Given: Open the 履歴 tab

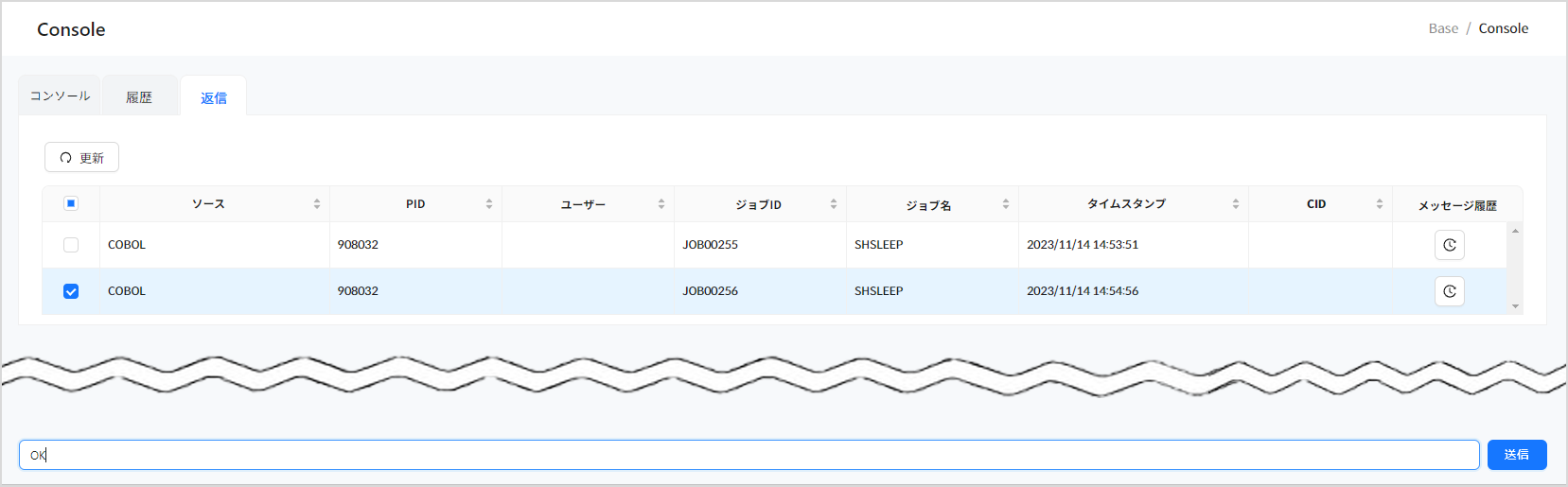Looking at the screenshot, I should coord(139,97).
